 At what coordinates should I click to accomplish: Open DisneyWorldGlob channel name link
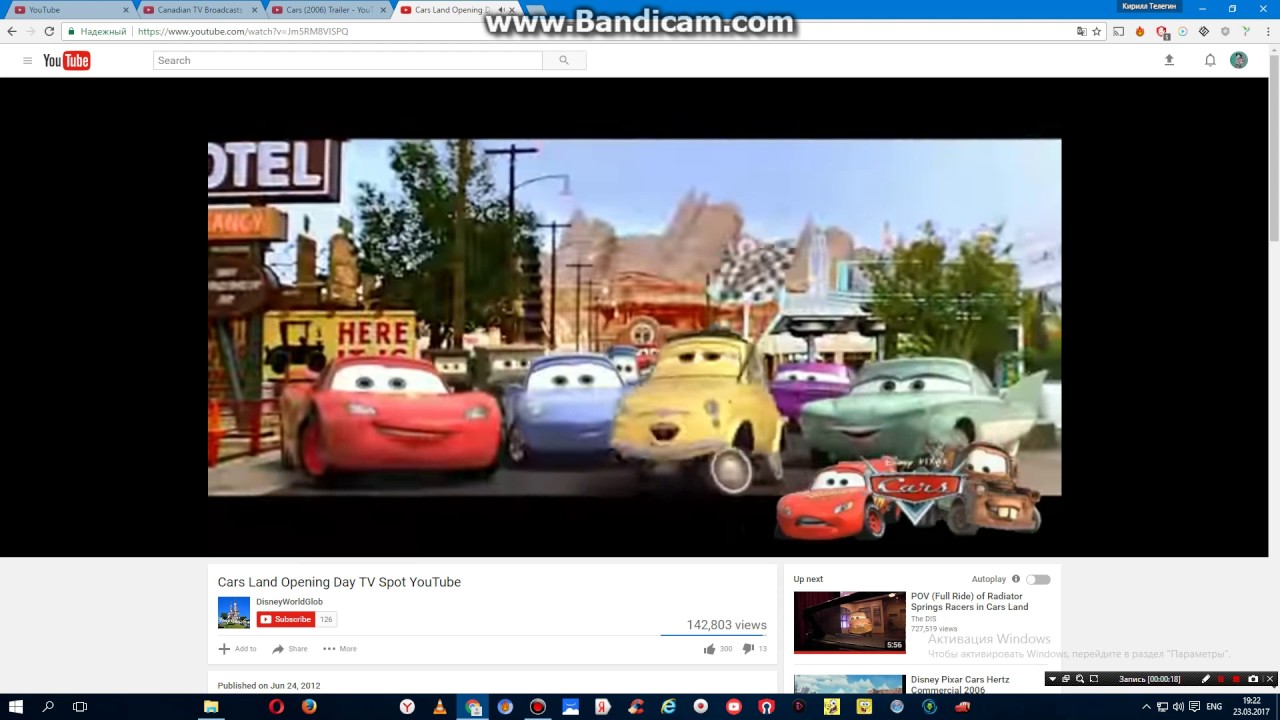point(289,602)
